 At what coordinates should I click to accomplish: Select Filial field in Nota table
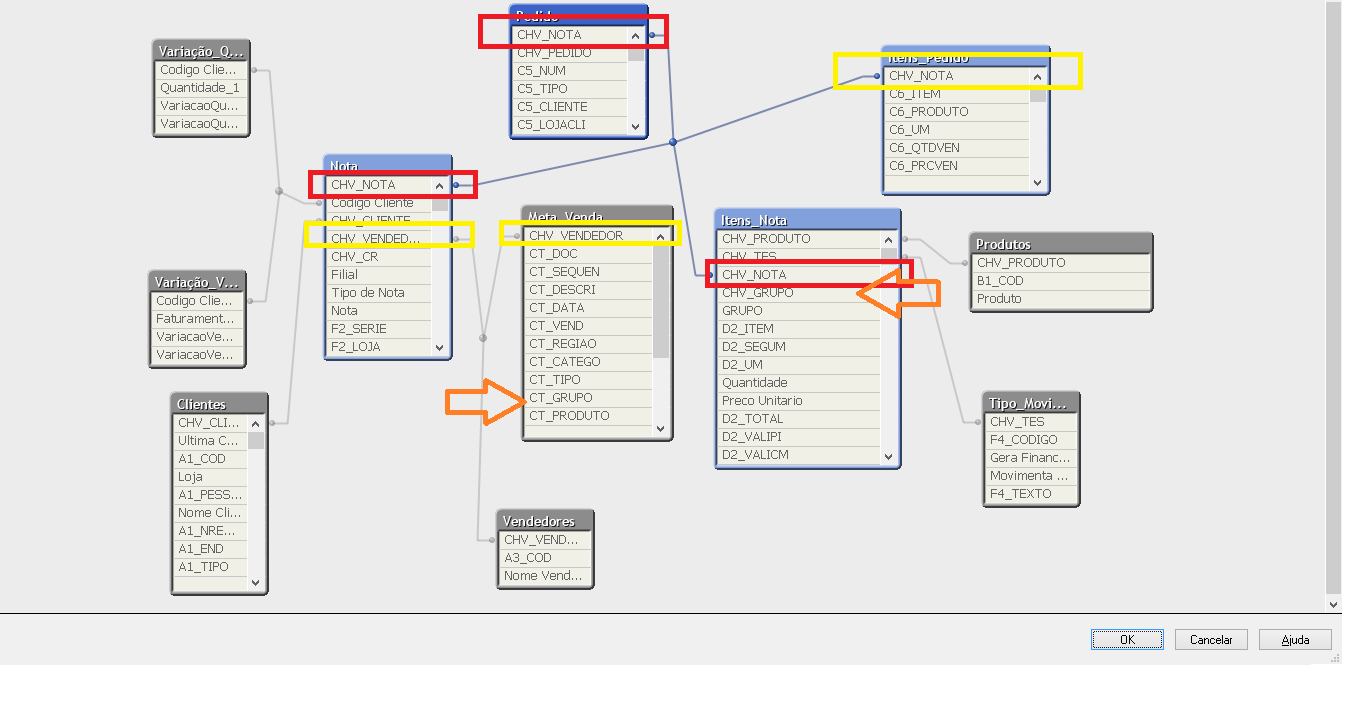tap(379, 275)
